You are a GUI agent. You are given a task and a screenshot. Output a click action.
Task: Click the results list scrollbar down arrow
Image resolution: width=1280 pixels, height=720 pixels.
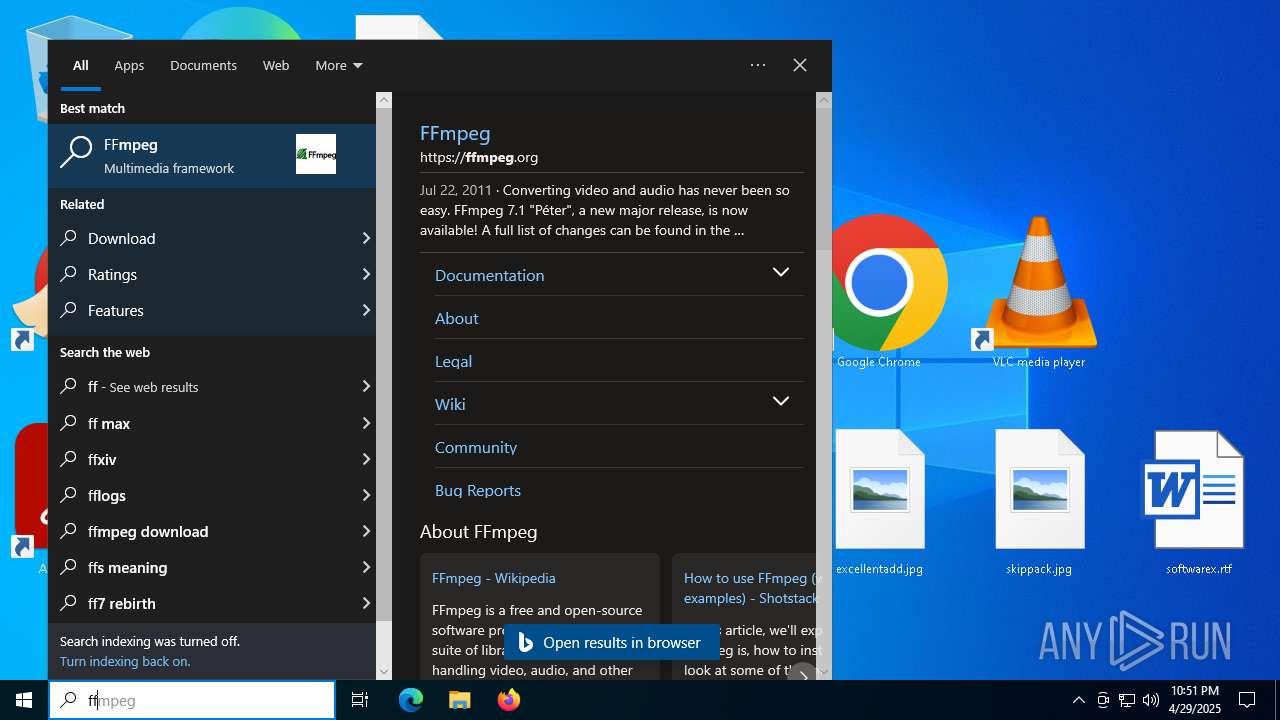[384, 672]
